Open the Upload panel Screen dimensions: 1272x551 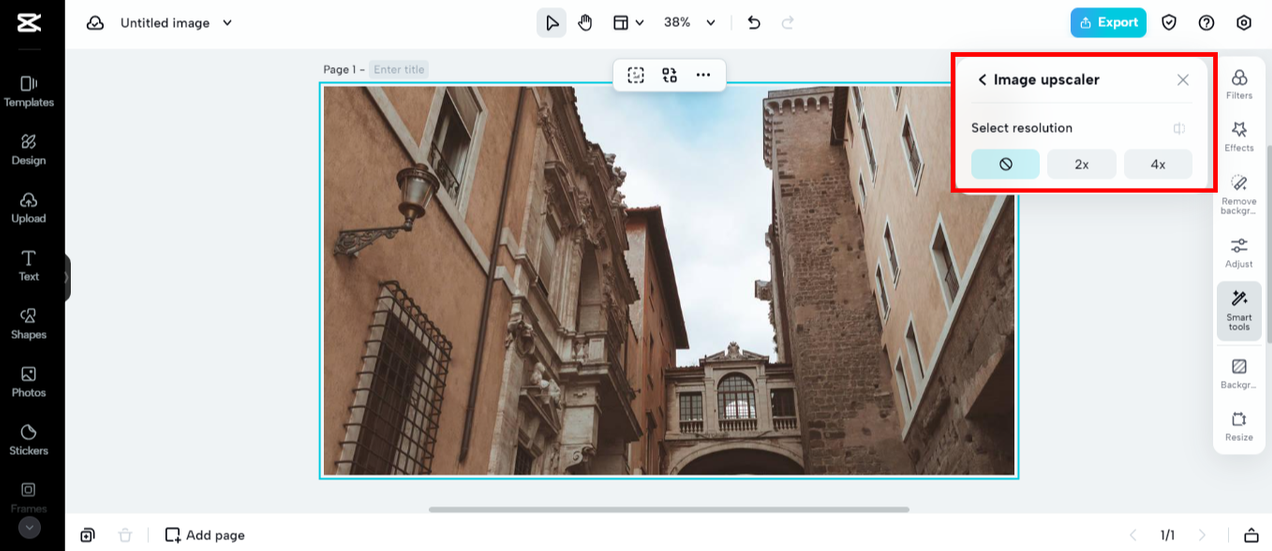click(x=29, y=207)
